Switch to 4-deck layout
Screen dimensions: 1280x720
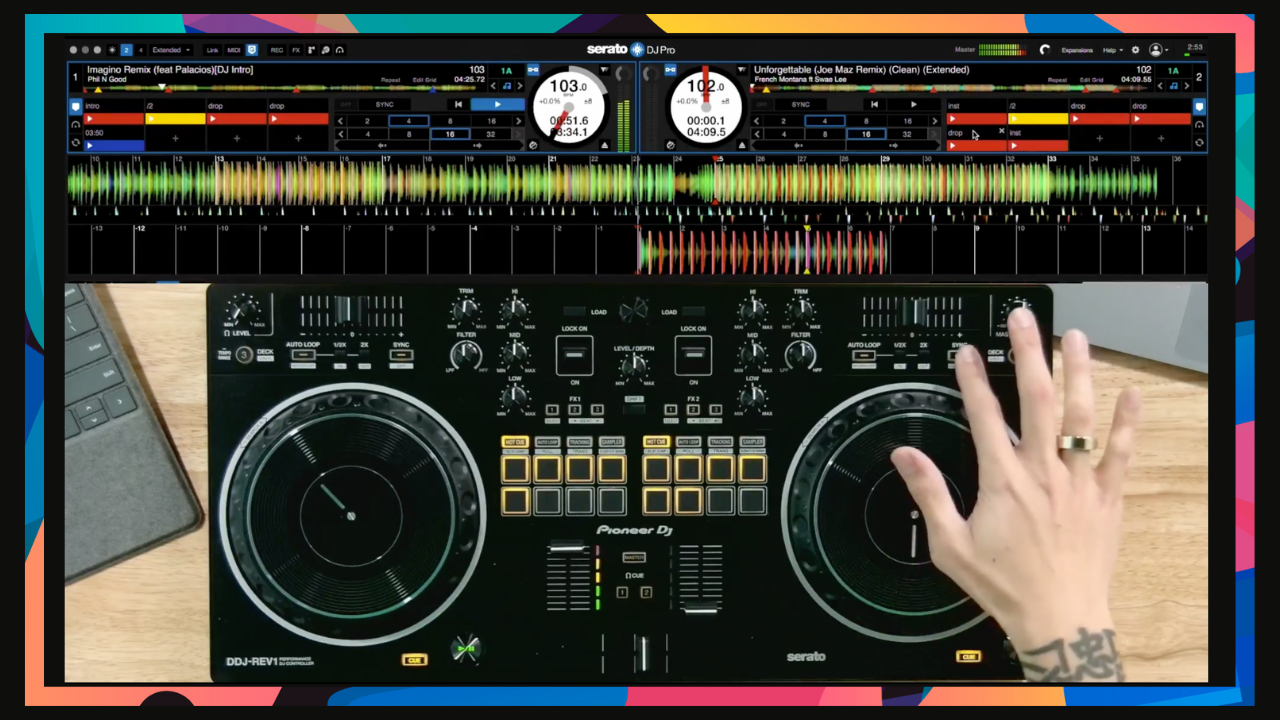click(x=141, y=50)
